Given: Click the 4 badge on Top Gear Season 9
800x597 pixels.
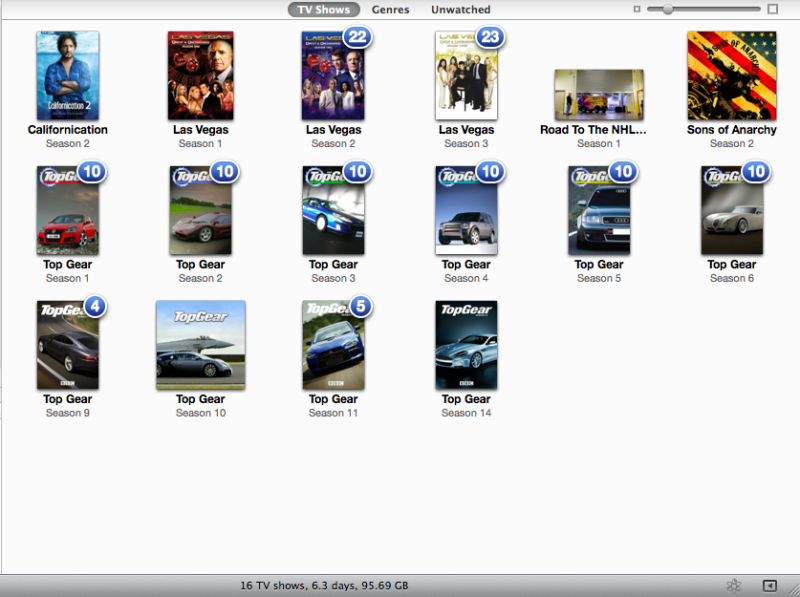Looking at the screenshot, I should pyautogui.click(x=95, y=306).
